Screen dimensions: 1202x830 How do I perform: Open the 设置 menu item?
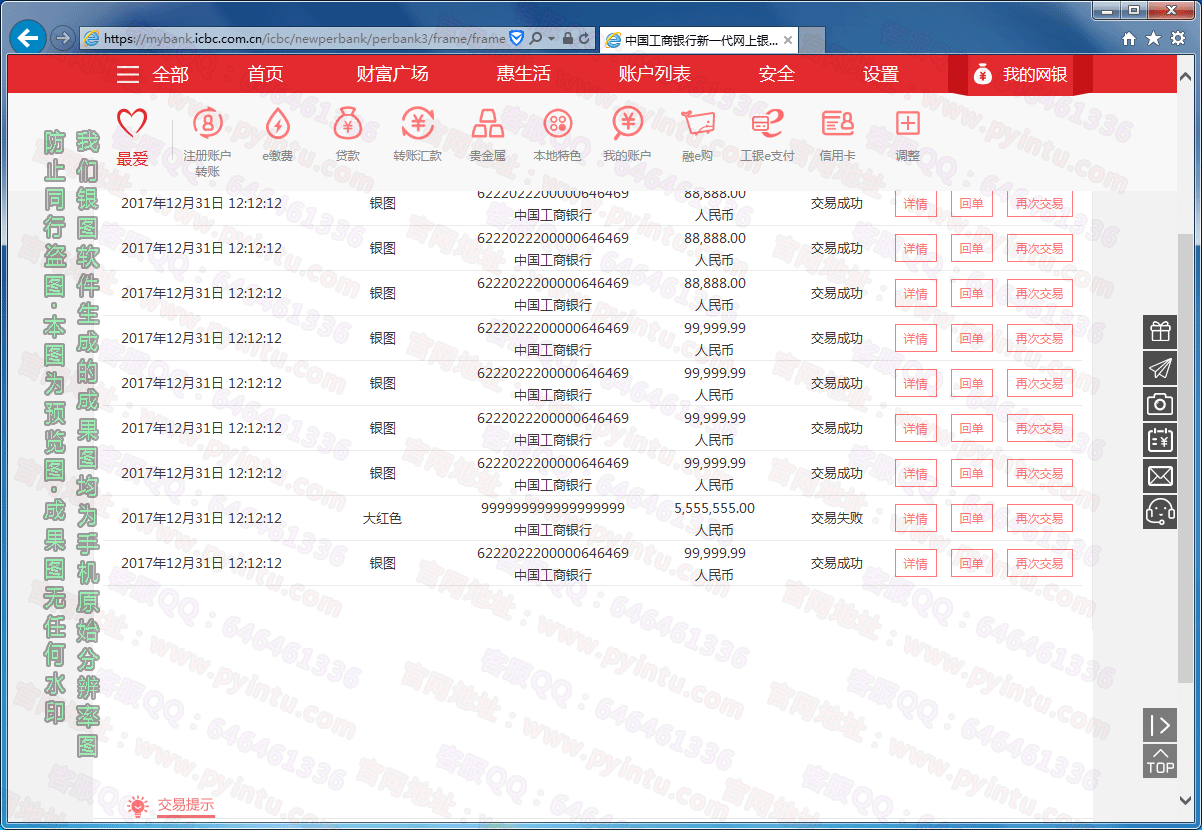tap(881, 74)
